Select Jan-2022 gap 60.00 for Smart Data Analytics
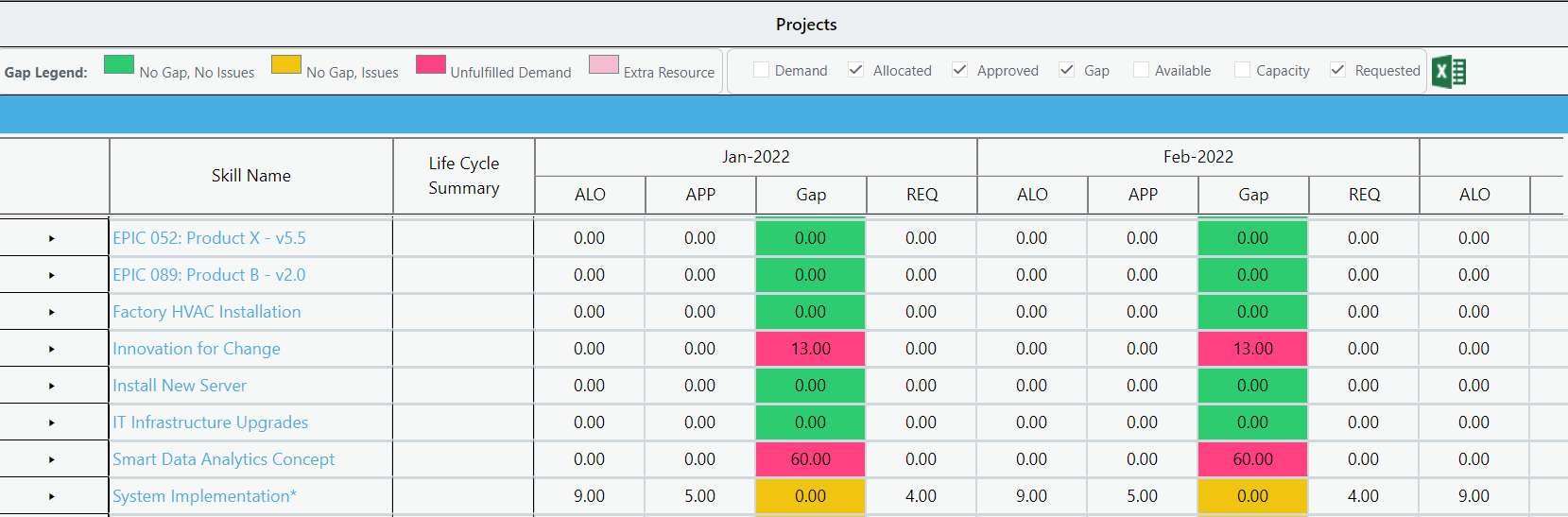 click(x=811, y=459)
